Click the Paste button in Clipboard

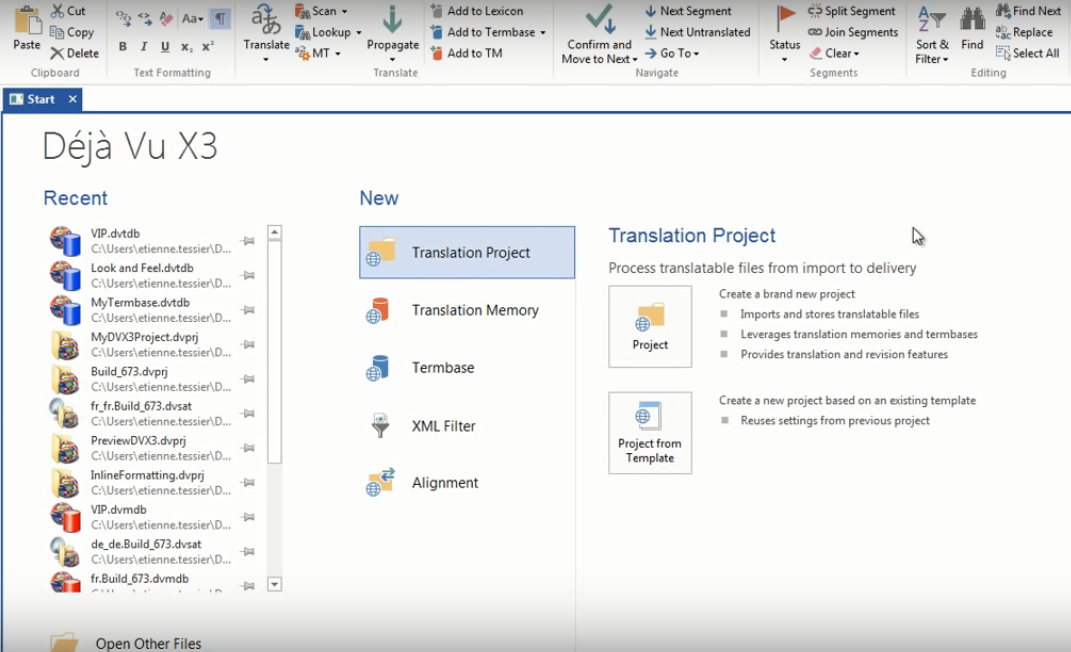click(27, 27)
